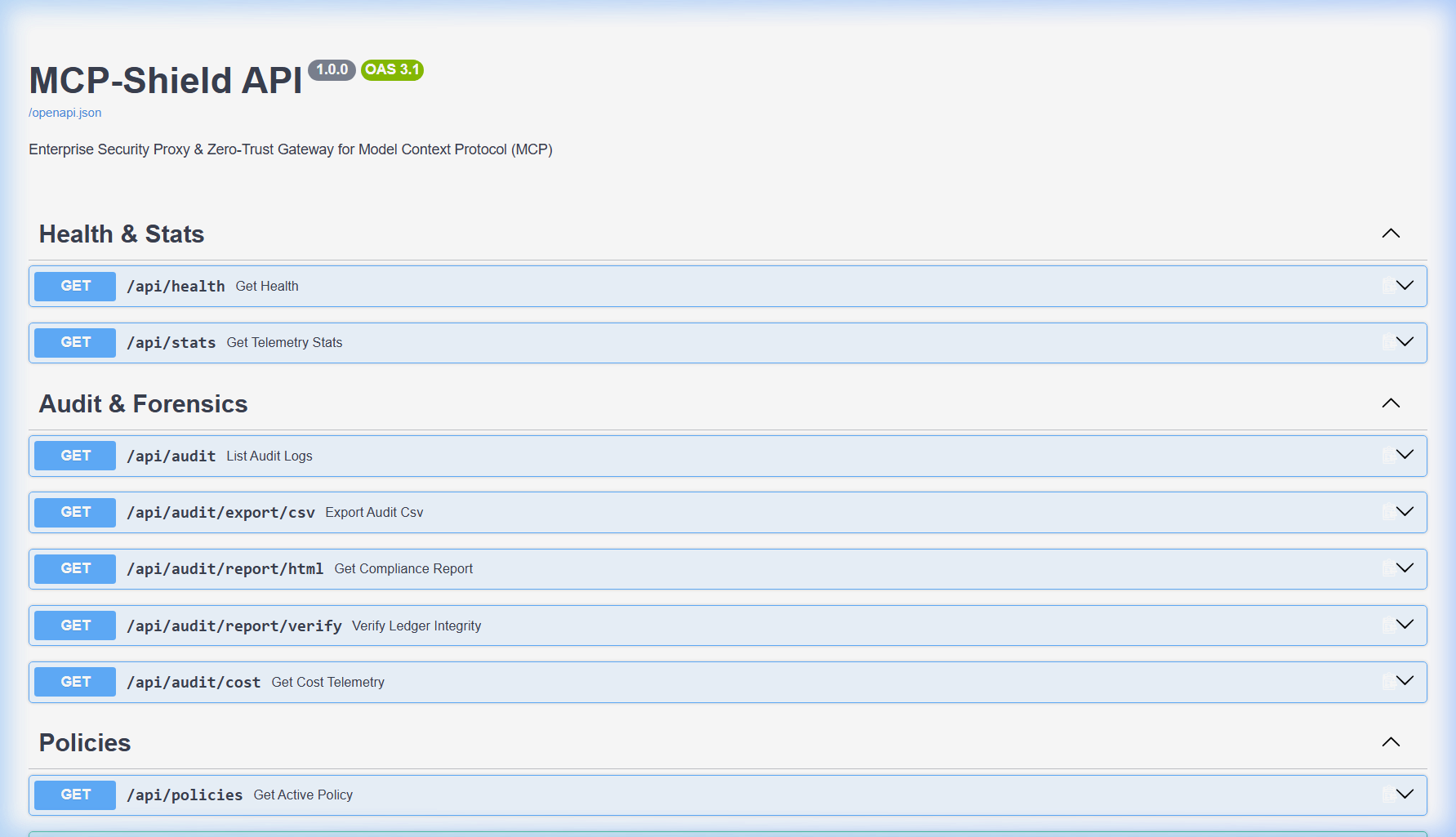Copy the /api/audit/export/csv path with clipboard icon
Image resolution: width=1456 pixels, height=837 pixels.
(x=1387, y=512)
